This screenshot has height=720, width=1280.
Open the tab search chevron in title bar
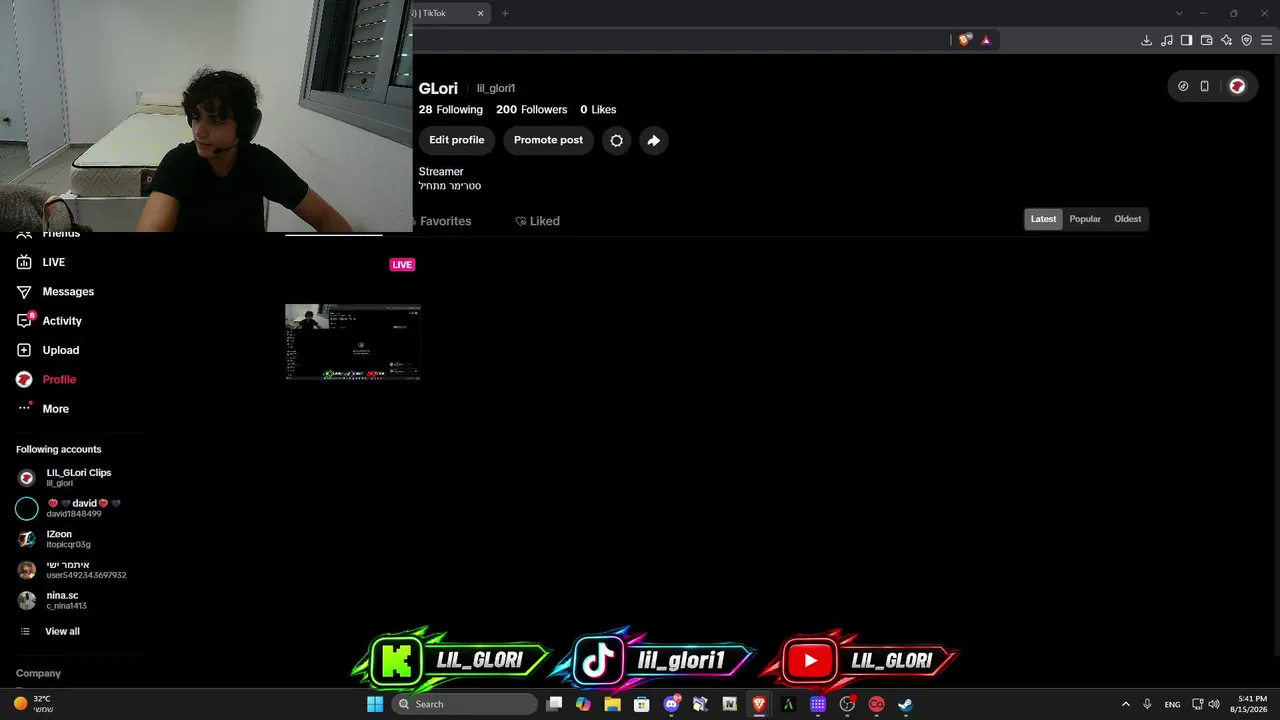1179,13
